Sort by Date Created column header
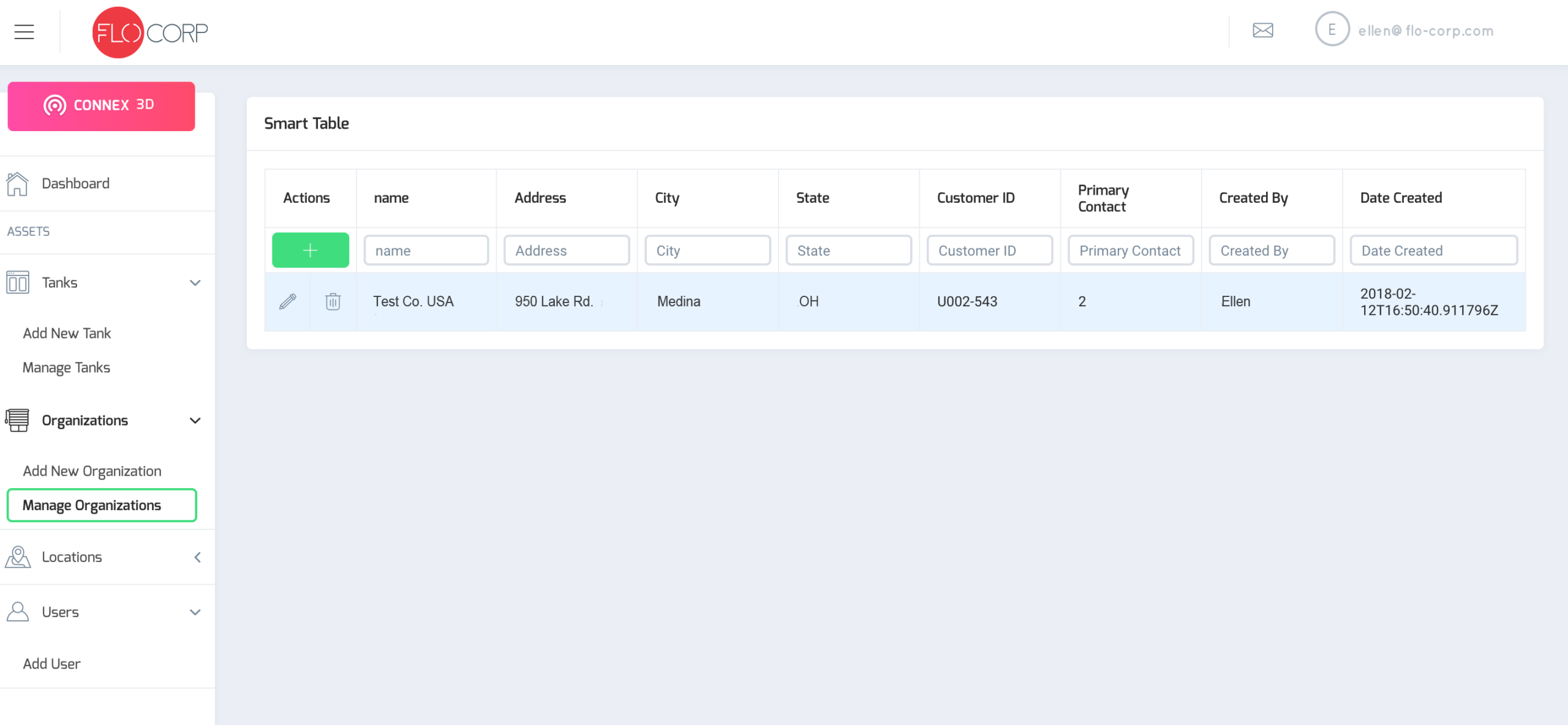 click(1401, 198)
